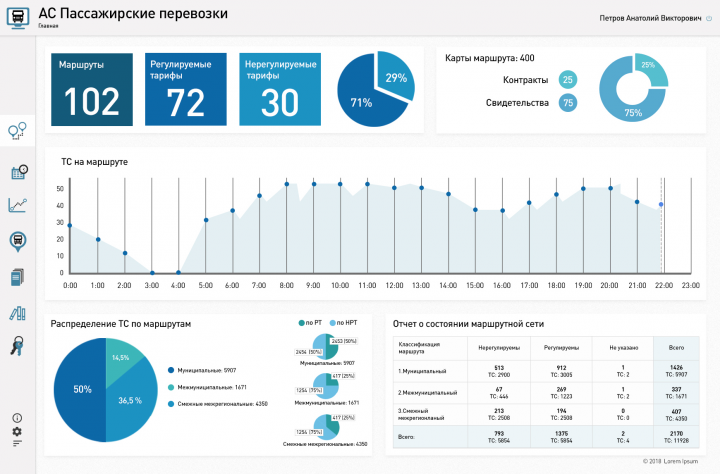Screen dimensions: 720x474
Task: Click the по РТ legend marker
Action: pyautogui.click(x=301, y=323)
